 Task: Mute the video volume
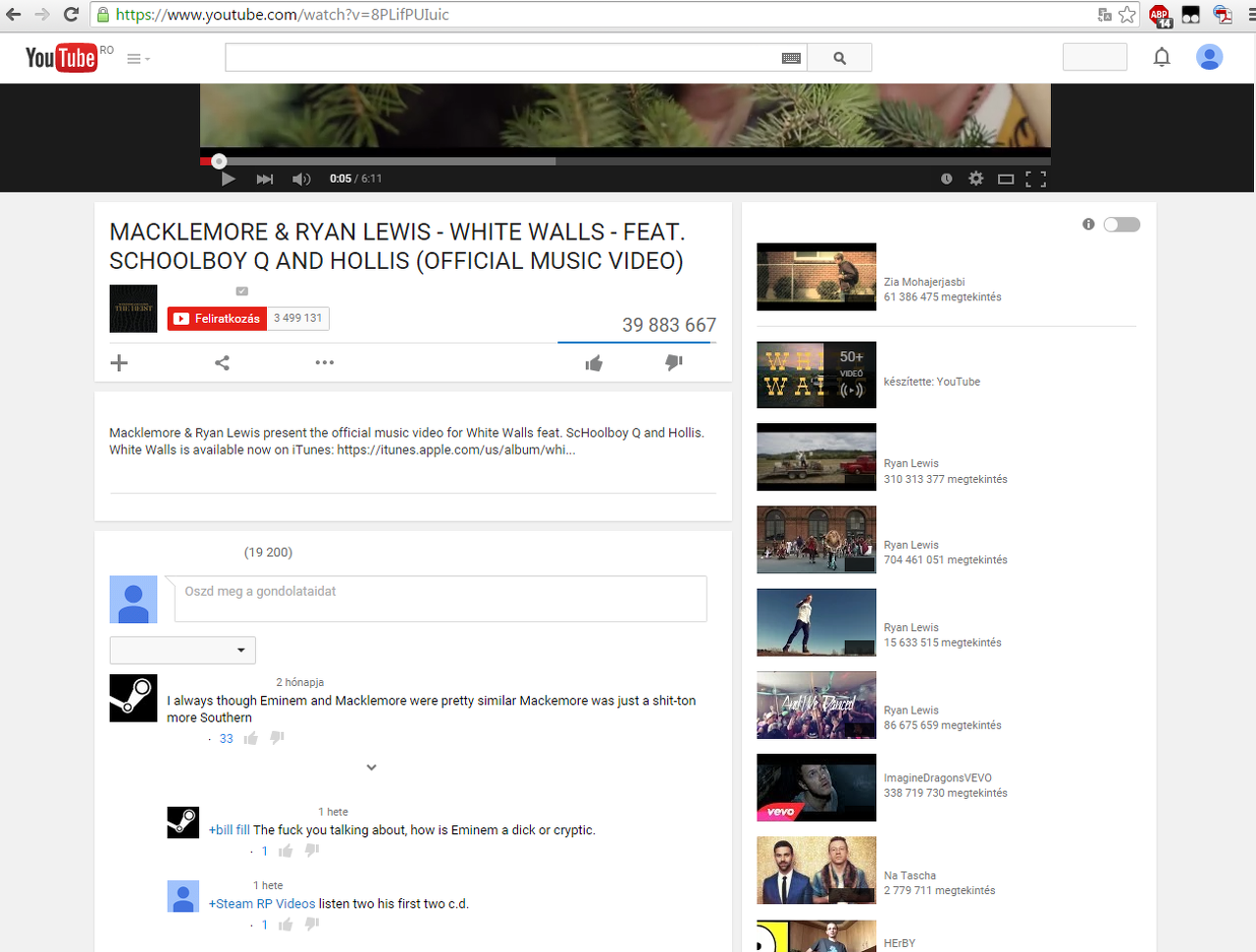click(x=301, y=179)
